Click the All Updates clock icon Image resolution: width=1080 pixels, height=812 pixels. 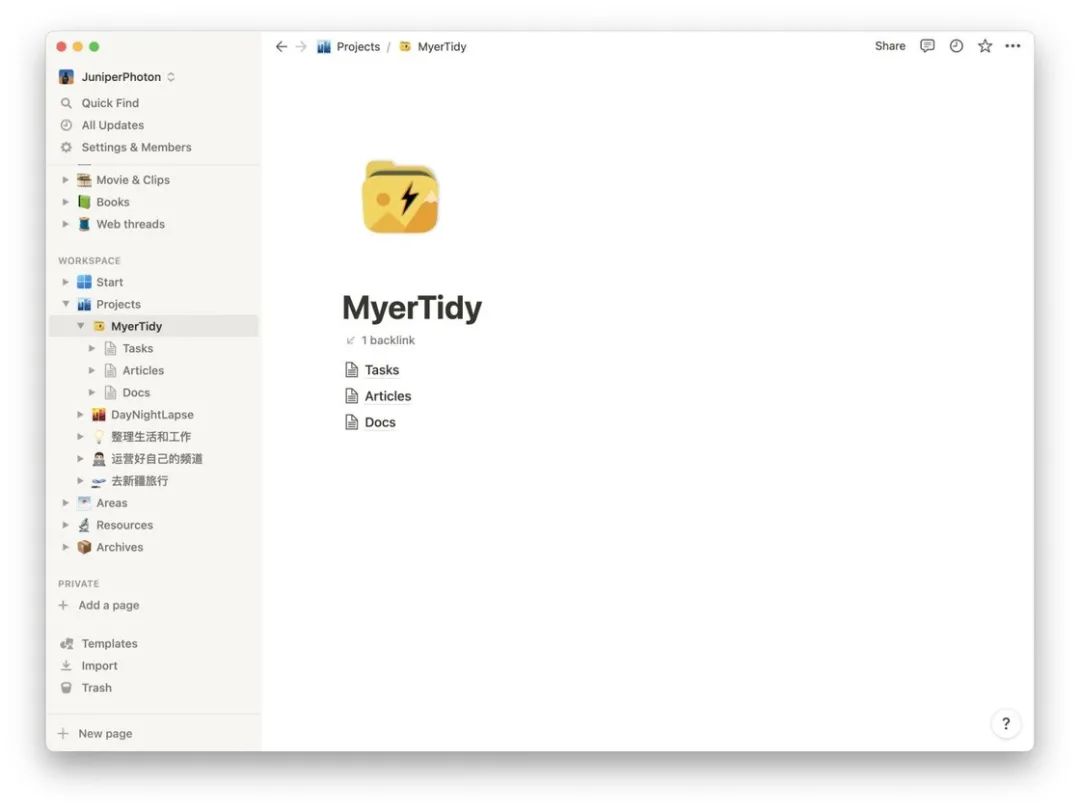point(66,125)
